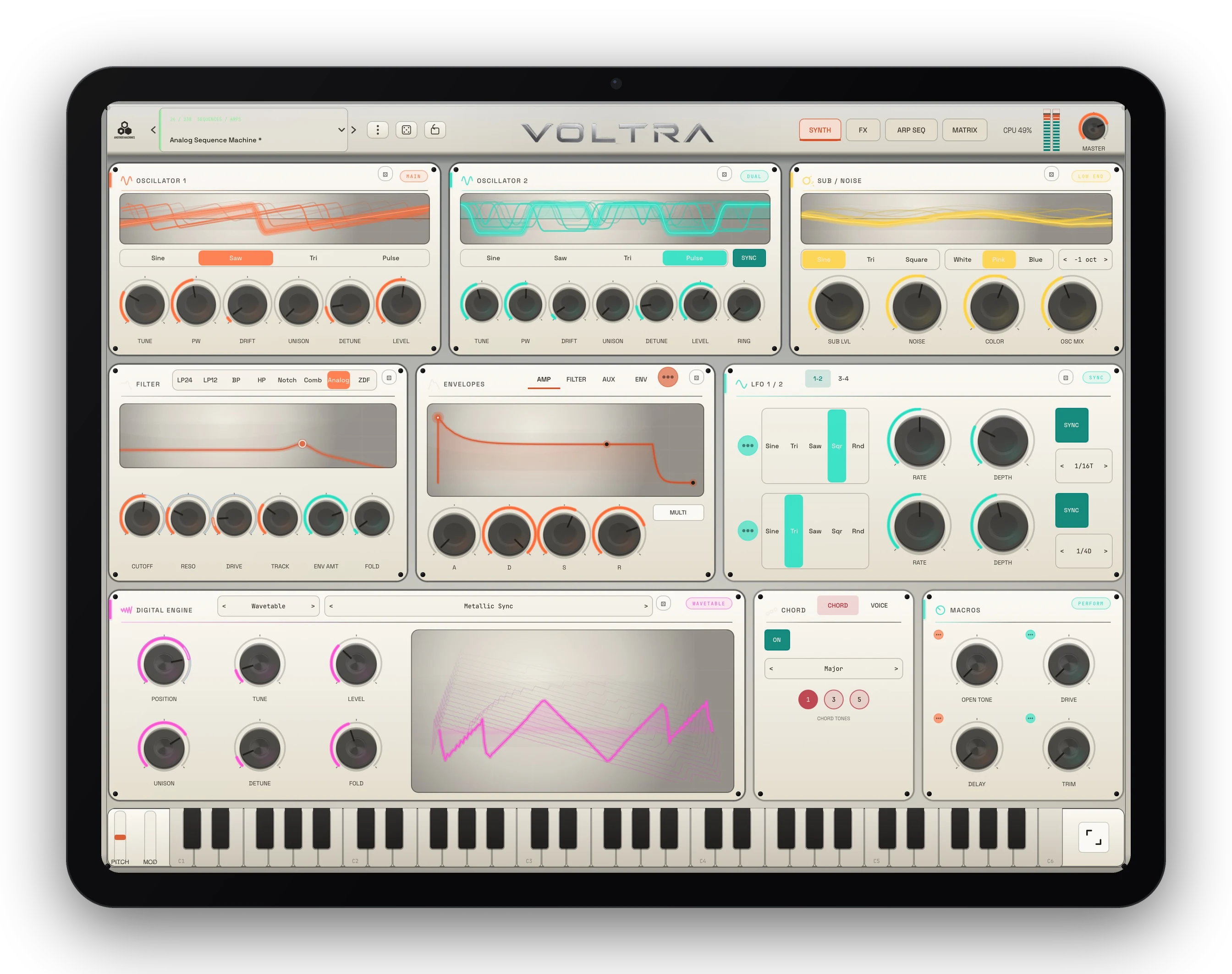The width and height of the screenshot is (1232, 974).
Task: Select VOICE mode in Chord panel
Action: [x=879, y=606]
